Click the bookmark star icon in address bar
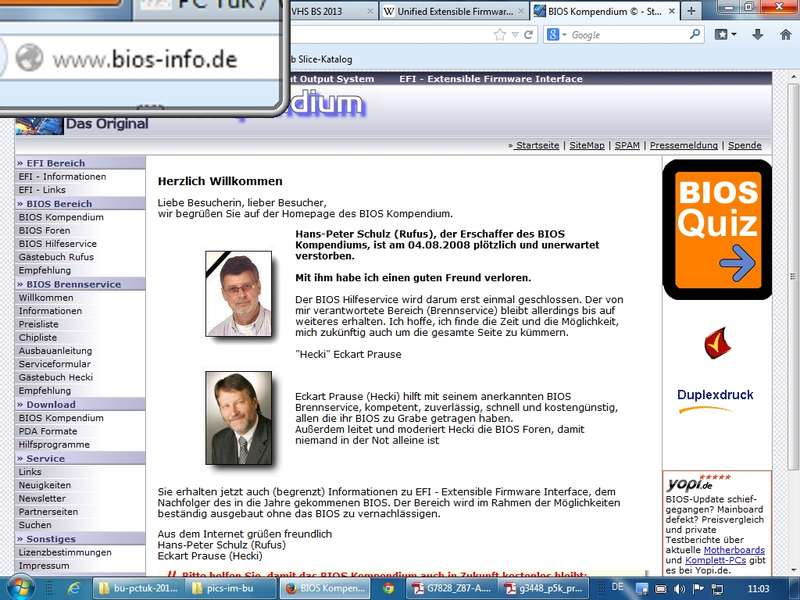 pyautogui.click(x=500, y=35)
